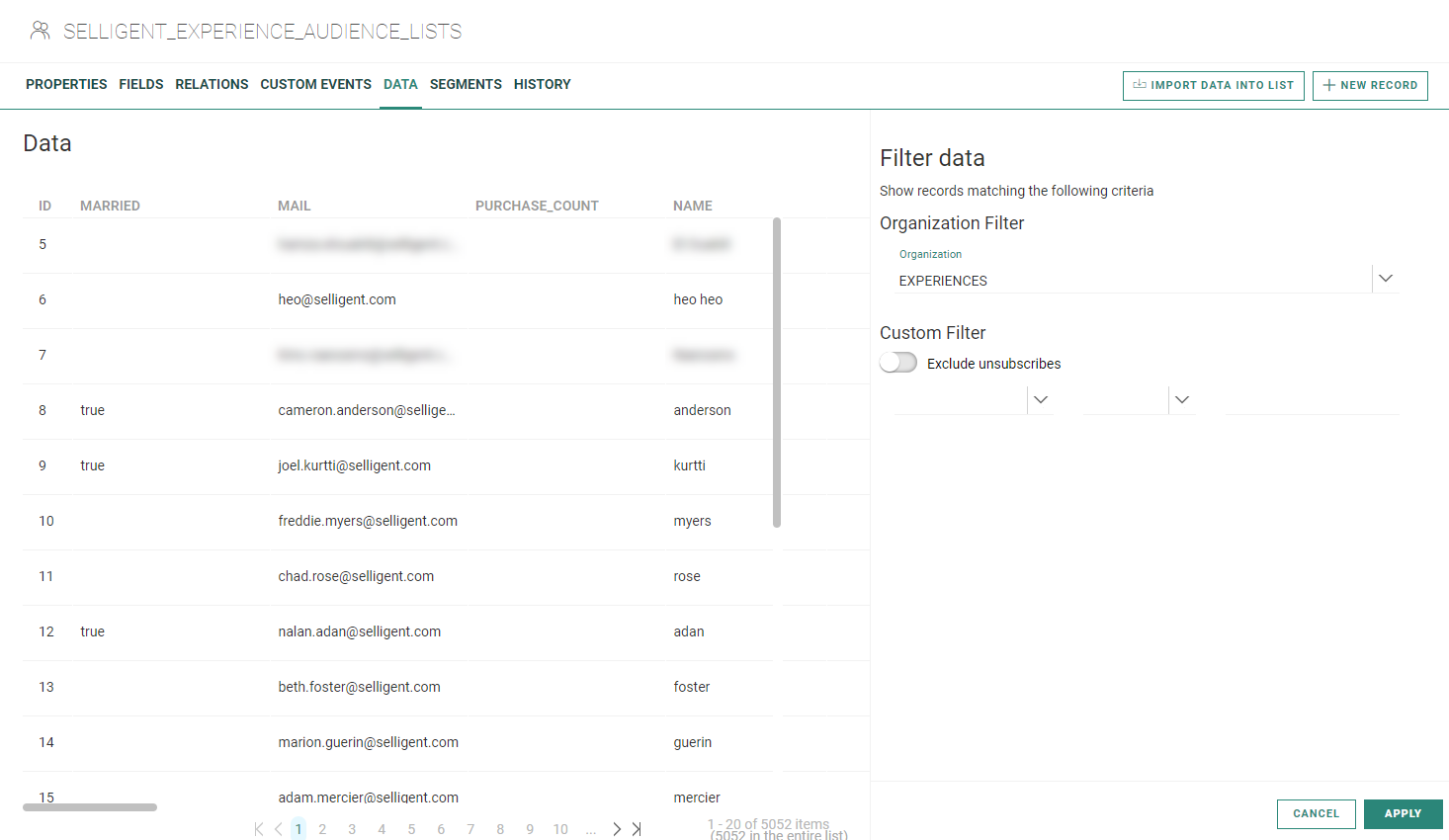This screenshot has height=840, width=1449.
Task: Apply the data filter
Action: coord(1403,813)
